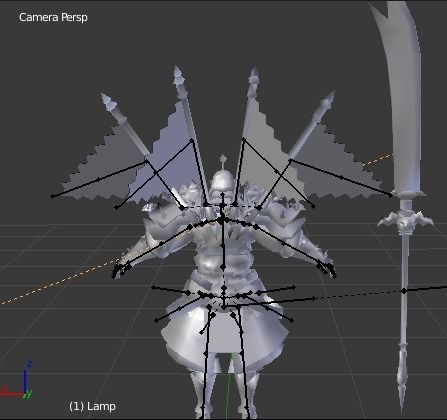Image resolution: width=447 pixels, height=420 pixels.
Task: Click the "(1) Lamp" object label
Action: 92,406
